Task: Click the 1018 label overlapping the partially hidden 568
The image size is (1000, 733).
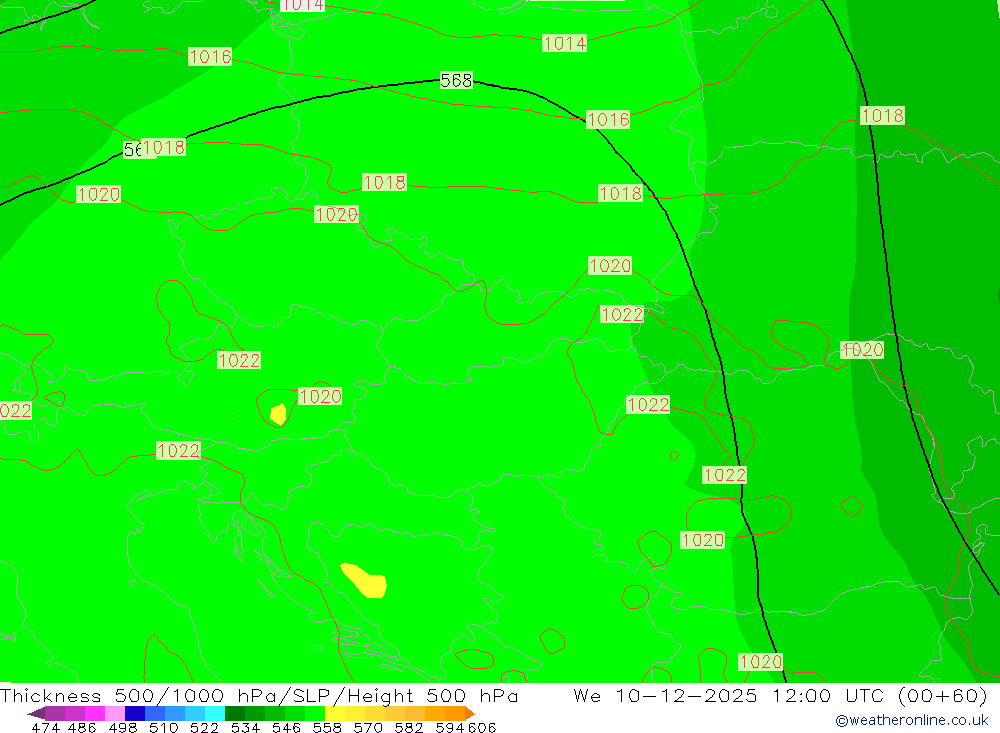Action: pyautogui.click(x=163, y=147)
